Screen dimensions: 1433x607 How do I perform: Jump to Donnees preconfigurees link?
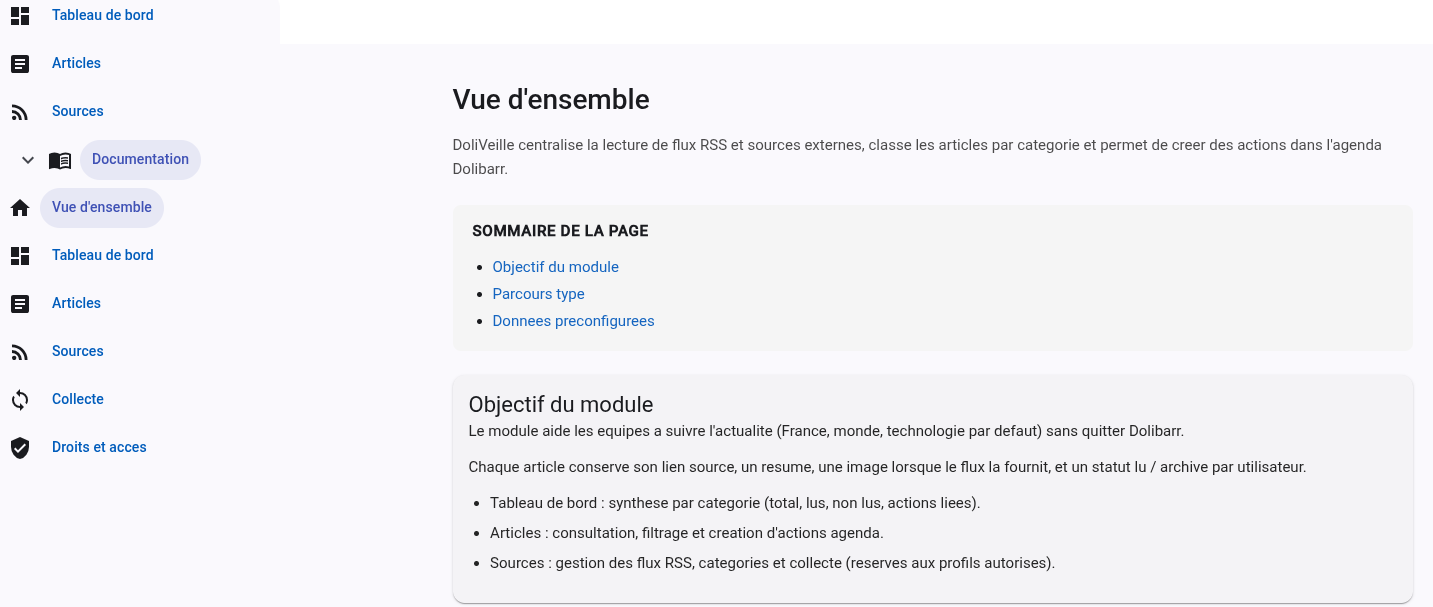click(x=573, y=321)
